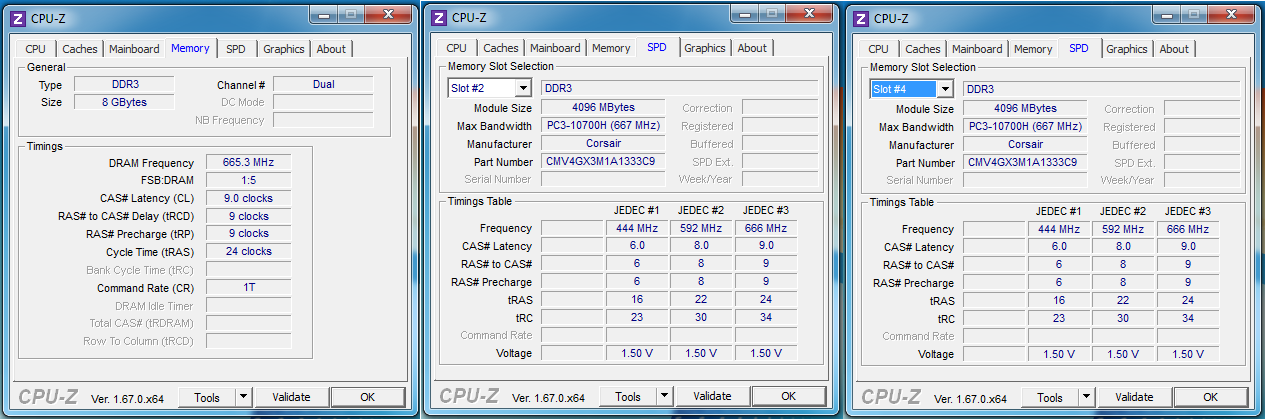
Task: Click the JEDEC #1 frequency 444 MHz in the Slot #4 window
Action: coord(1059,229)
